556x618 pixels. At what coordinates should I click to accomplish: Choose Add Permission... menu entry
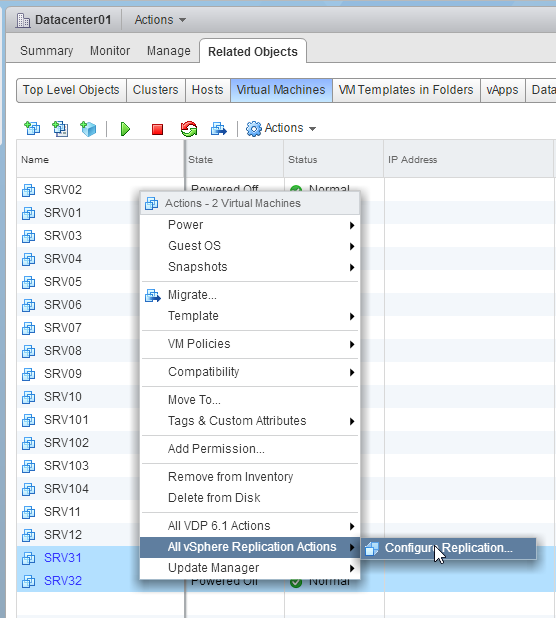(250, 449)
